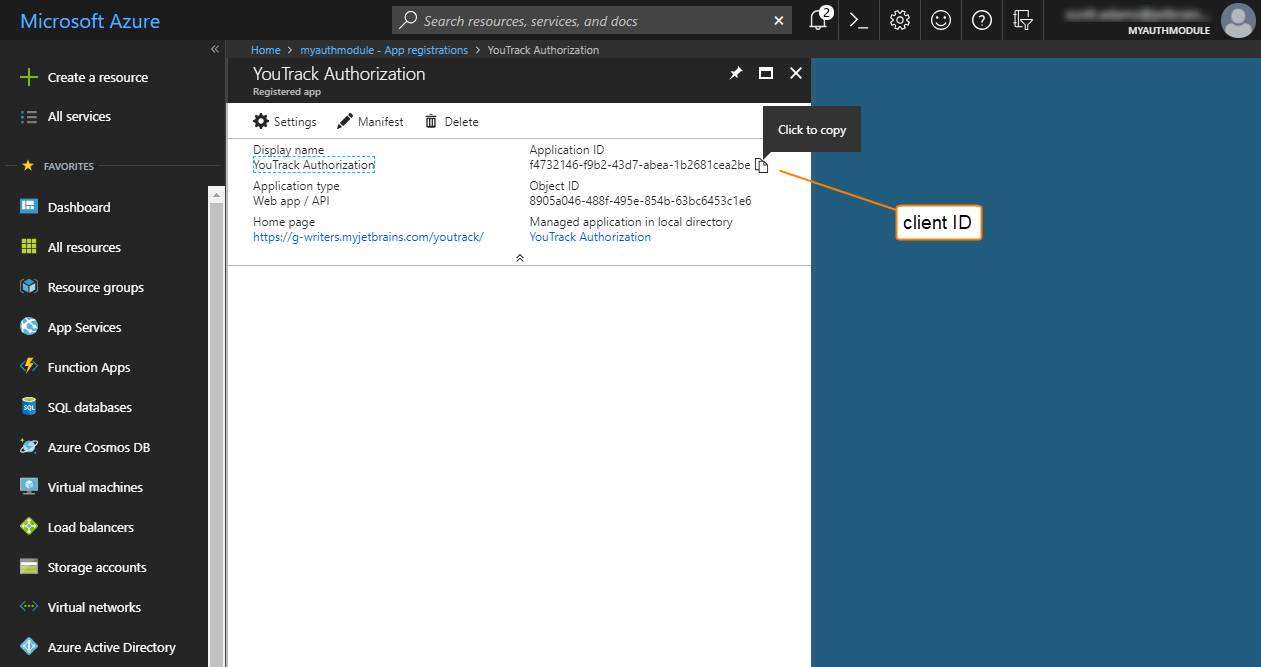Go to myauthmodule - App registrations breadcrumb
This screenshot has height=667, width=1261.
pos(384,49)
